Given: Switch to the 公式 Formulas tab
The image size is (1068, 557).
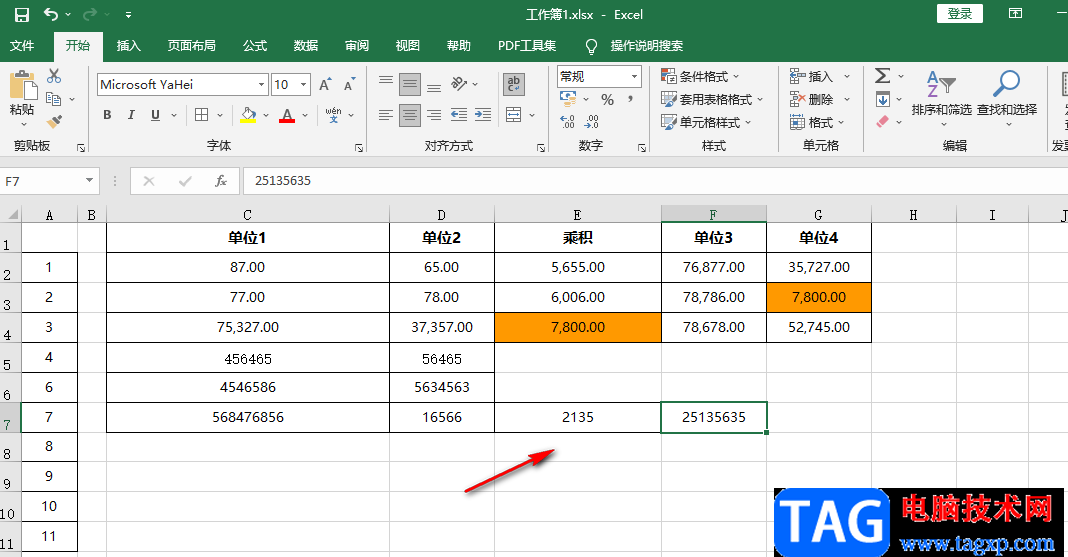Looking at the screenshot, I should click(x=255, y=46).
